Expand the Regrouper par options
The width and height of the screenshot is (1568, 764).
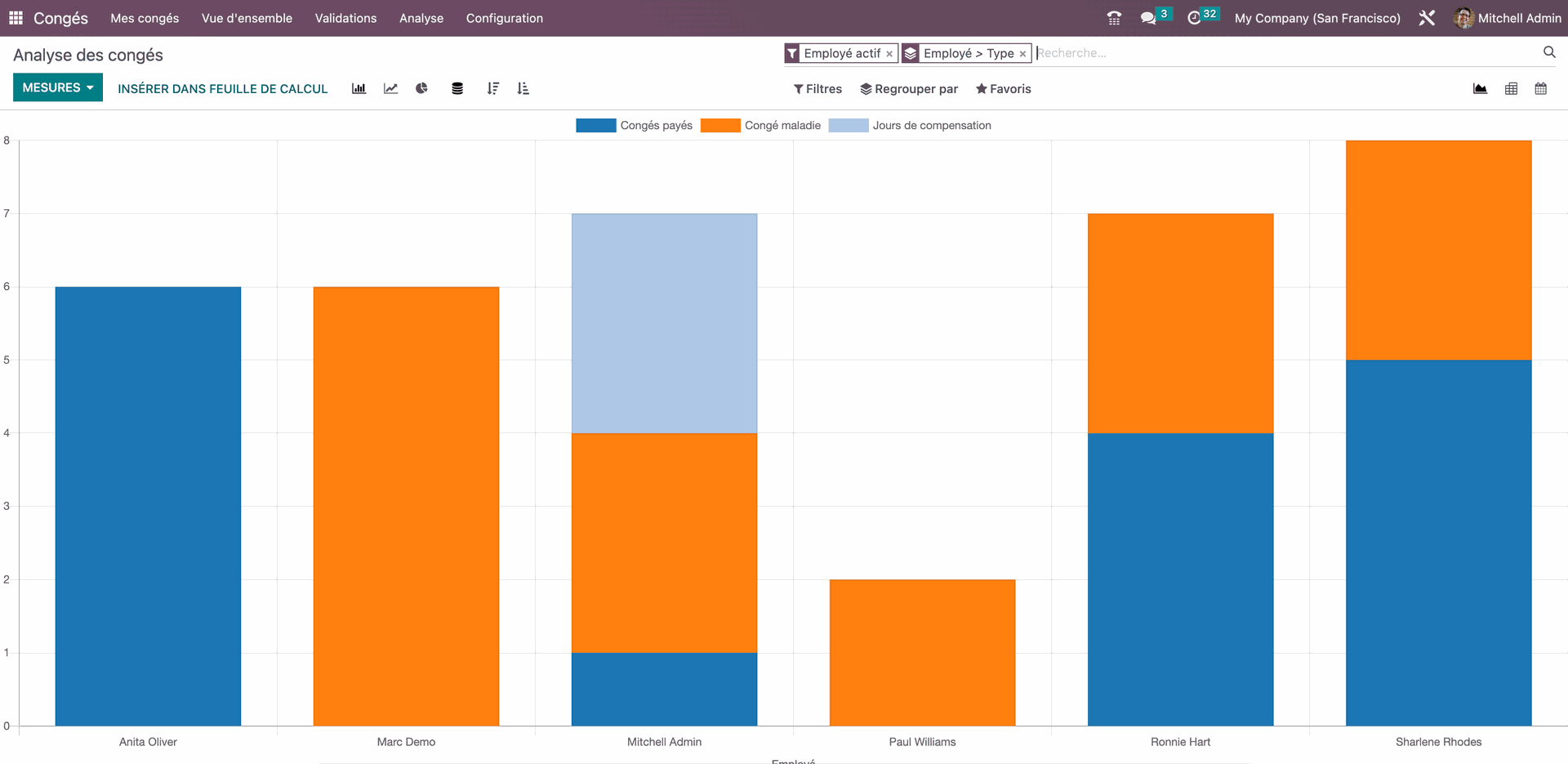click(909, 88)
